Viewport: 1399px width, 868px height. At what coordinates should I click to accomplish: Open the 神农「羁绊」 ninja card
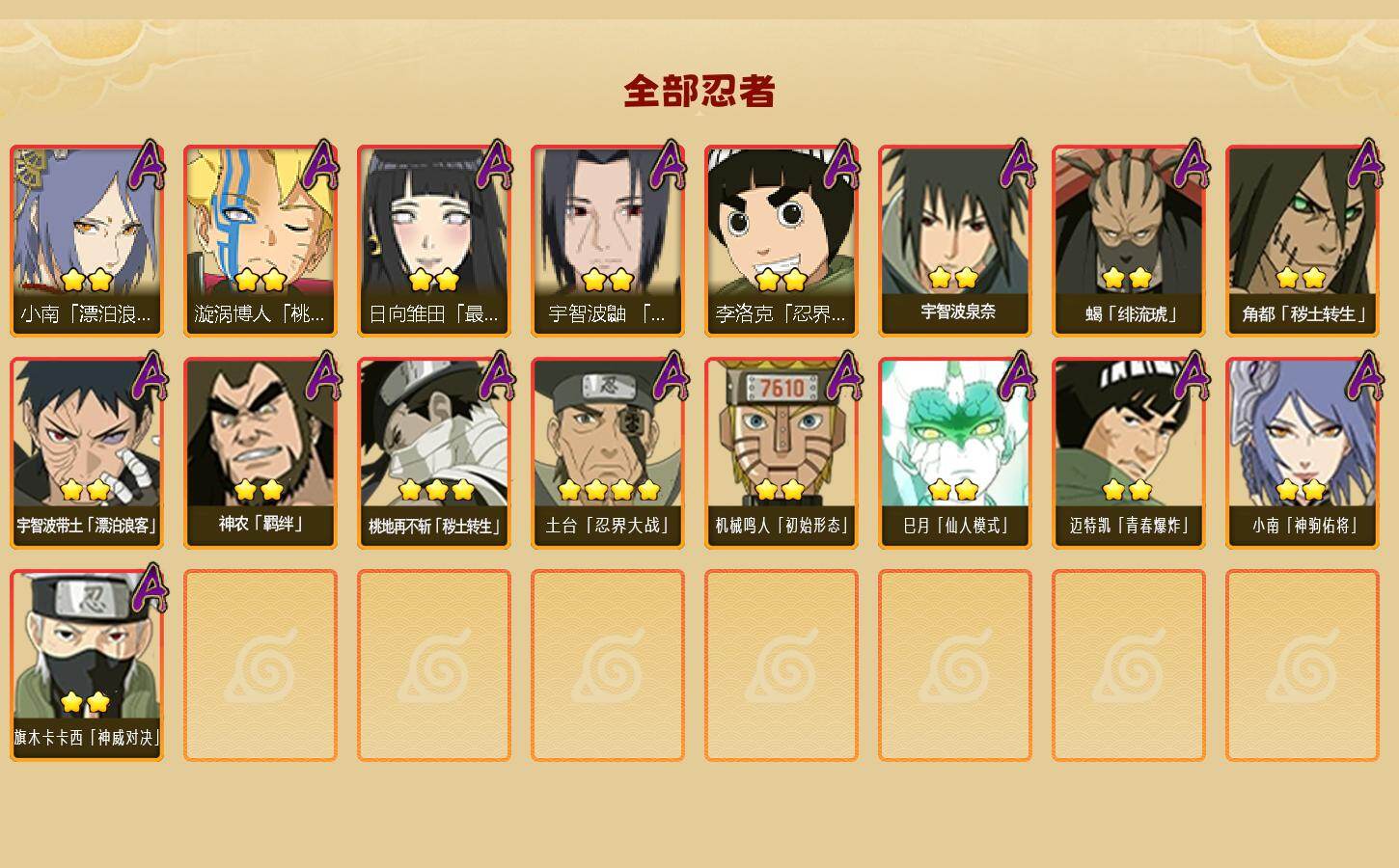[x=261, y=453]
